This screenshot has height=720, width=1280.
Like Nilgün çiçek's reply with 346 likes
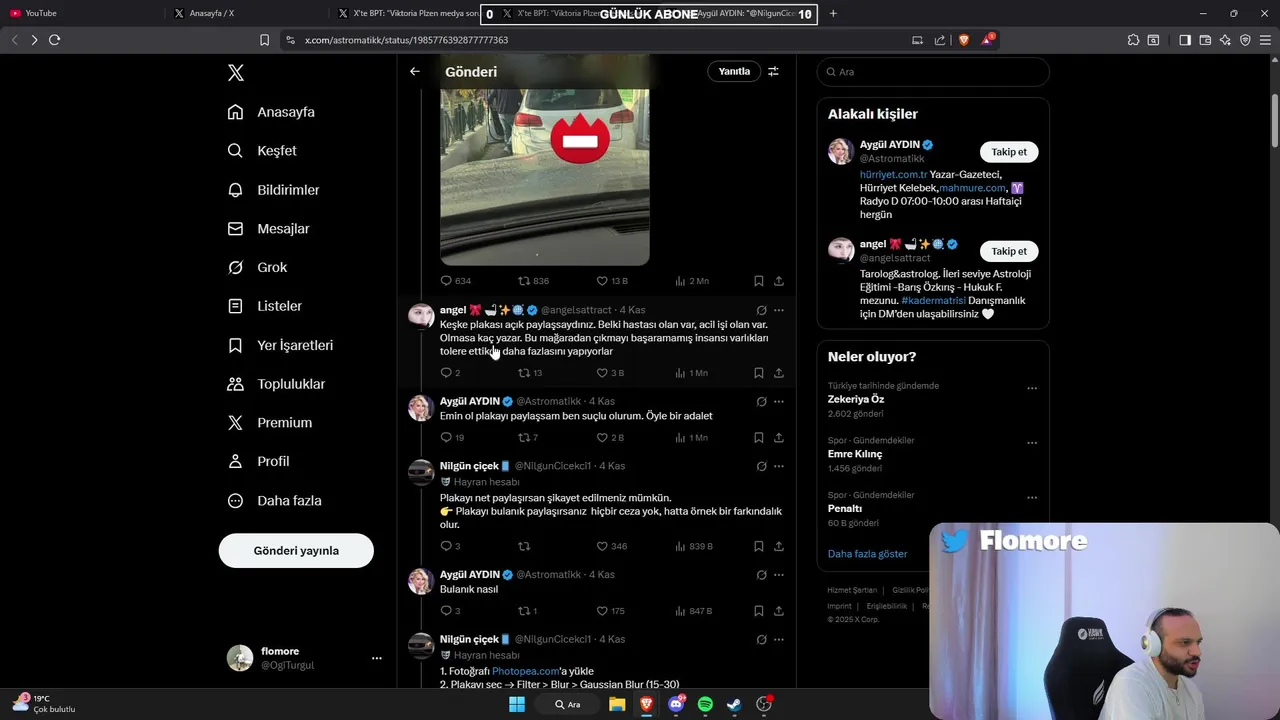612,546
